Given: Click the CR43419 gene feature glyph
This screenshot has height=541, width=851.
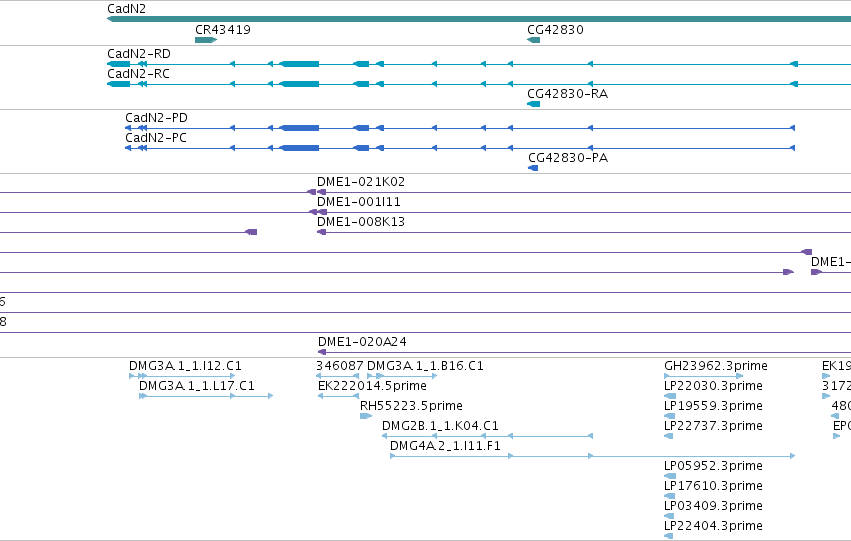Looking at the screenshot, I should [x=206, y=40].
